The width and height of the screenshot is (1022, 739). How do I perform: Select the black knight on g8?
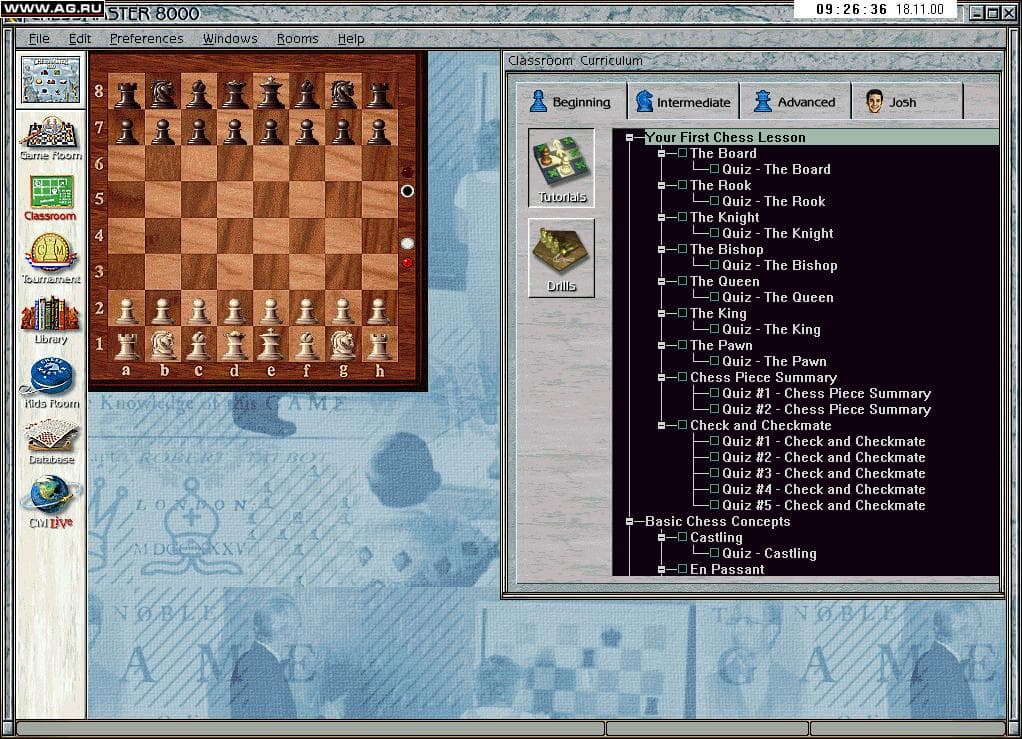pos(343,92)
